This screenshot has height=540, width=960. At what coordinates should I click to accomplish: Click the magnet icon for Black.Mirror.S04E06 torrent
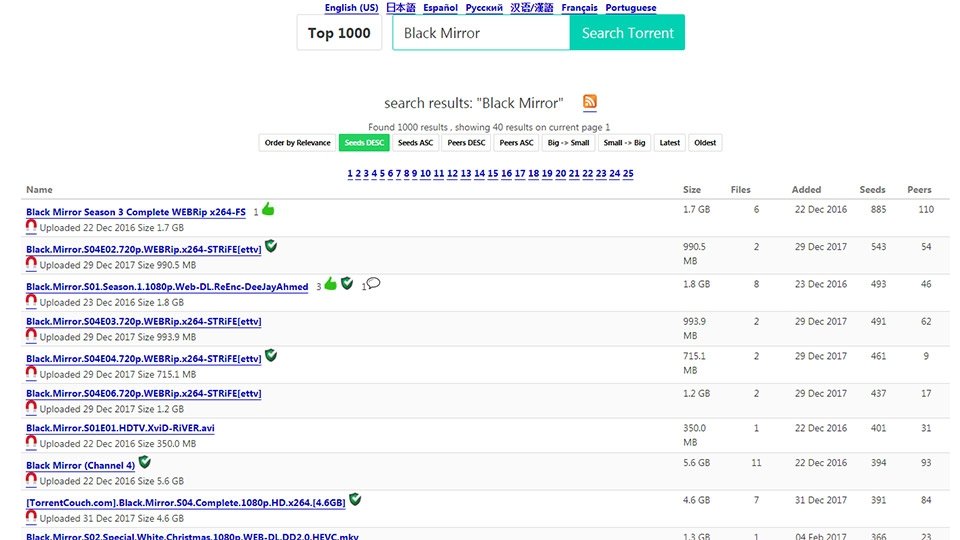(31, 407)
